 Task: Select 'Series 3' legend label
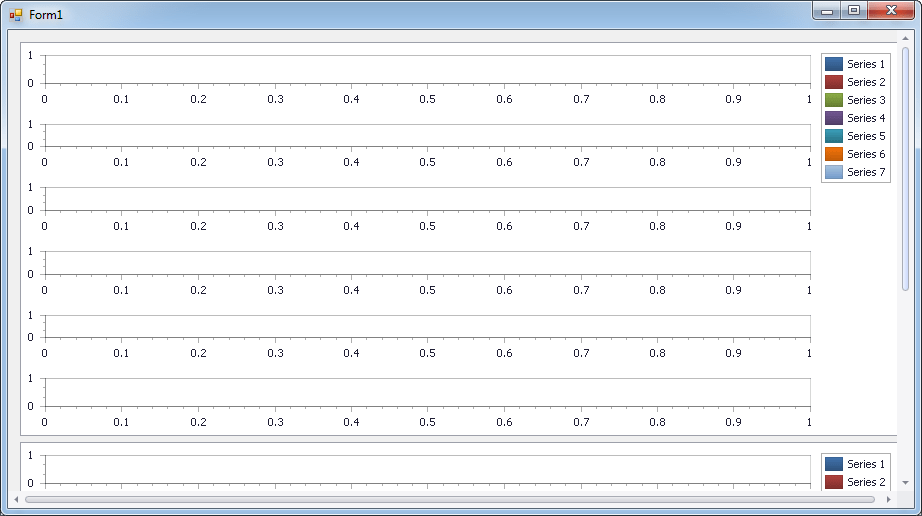point(866,100)
